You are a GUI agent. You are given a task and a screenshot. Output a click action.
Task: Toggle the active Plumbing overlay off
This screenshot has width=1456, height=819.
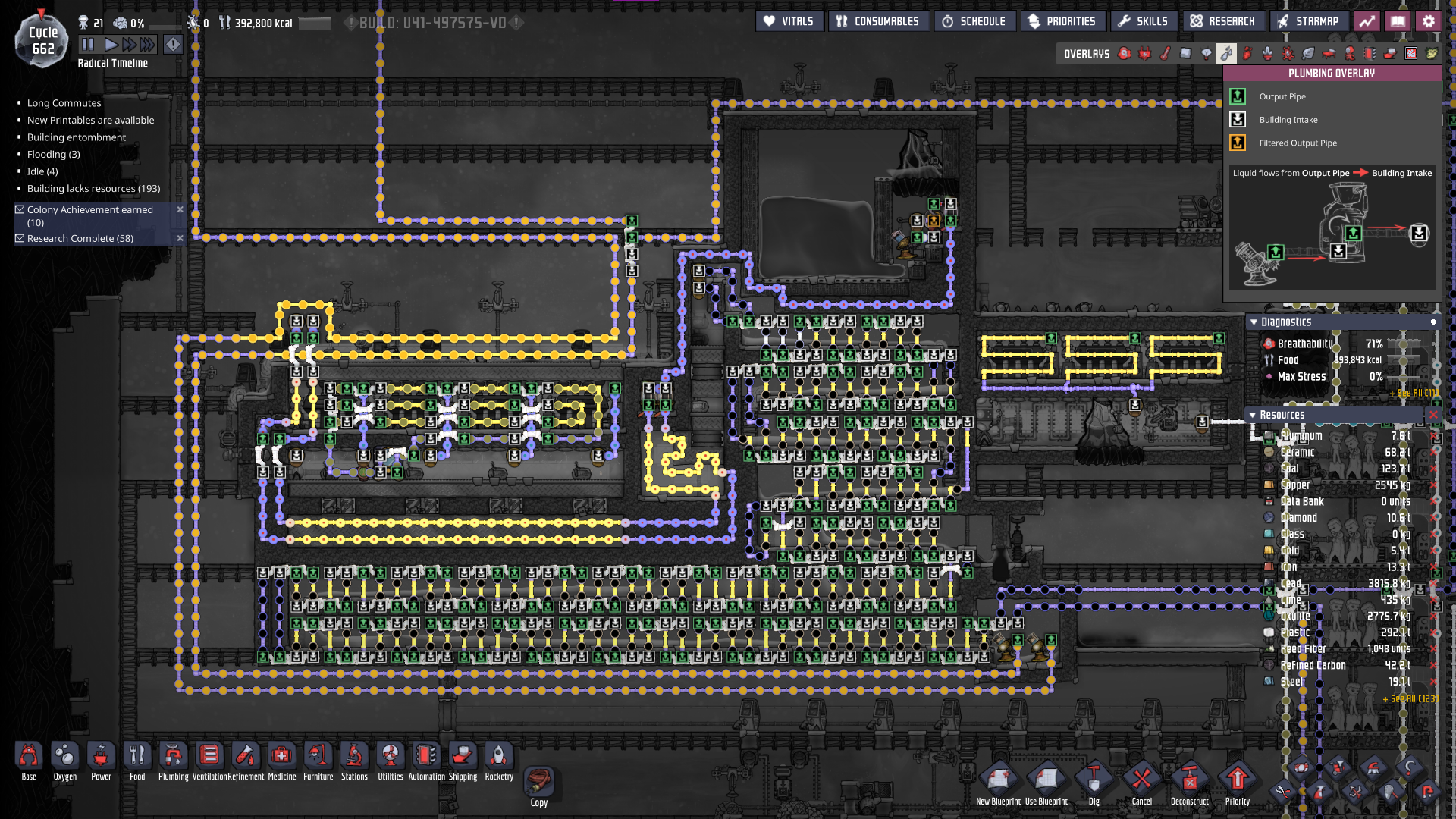(x=1227, y=53)
